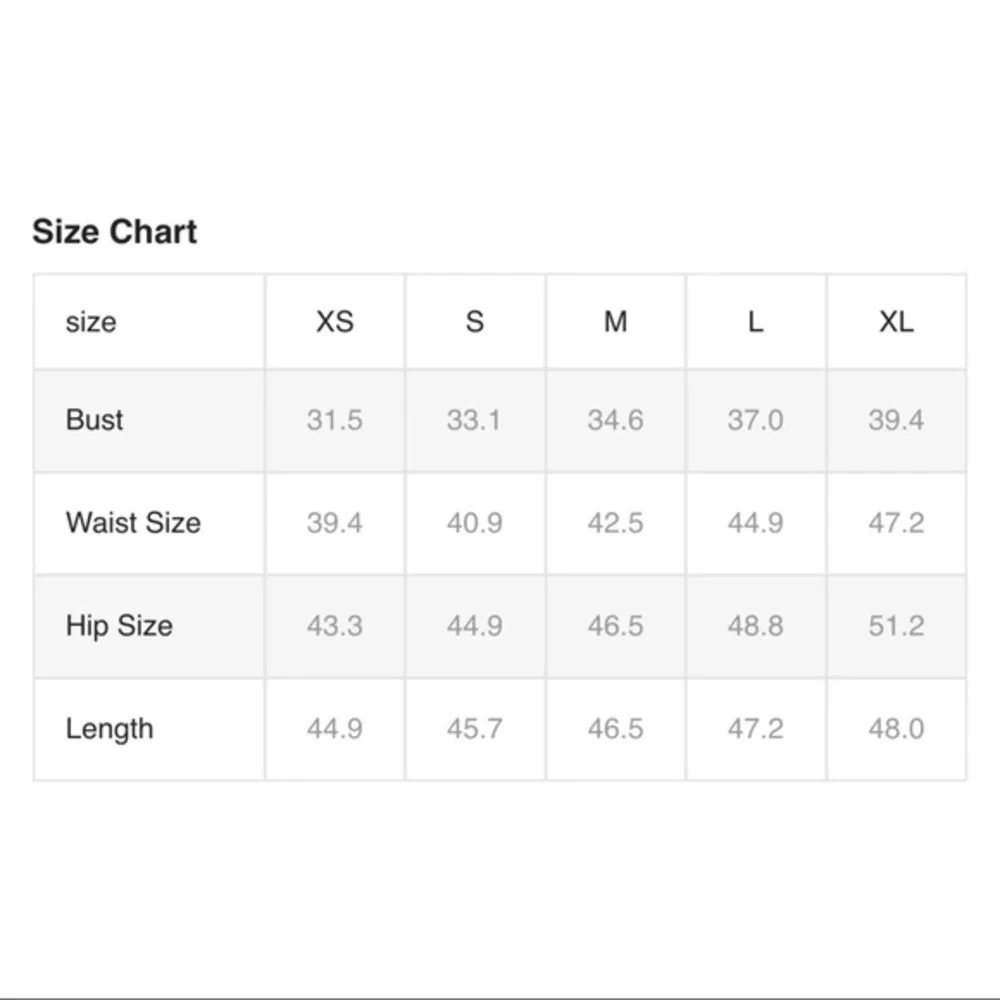Click the M size column header
The image size is (1000, 1000).
(x=616, y=322)
